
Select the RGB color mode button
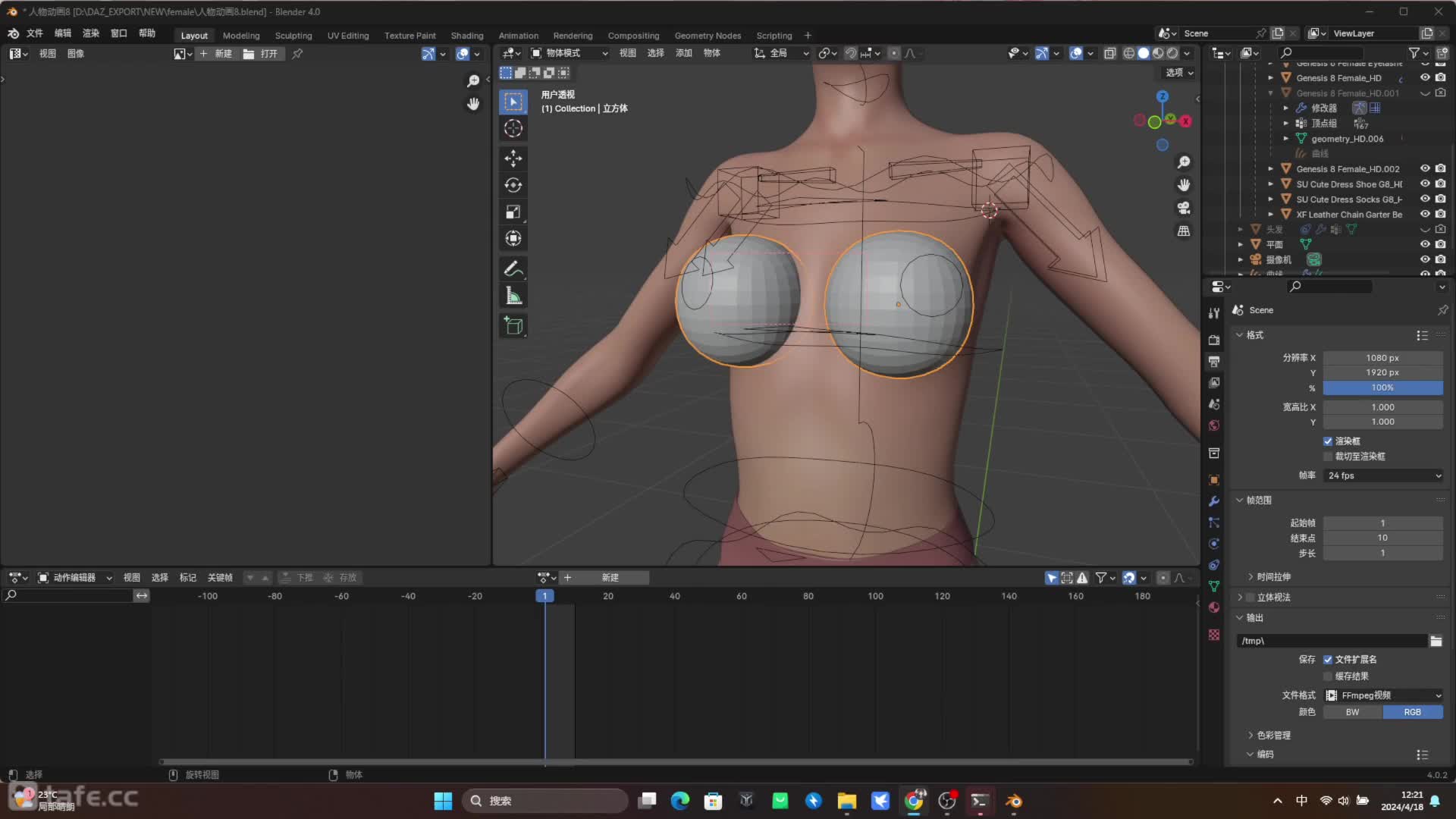[x=1413, y=712]
